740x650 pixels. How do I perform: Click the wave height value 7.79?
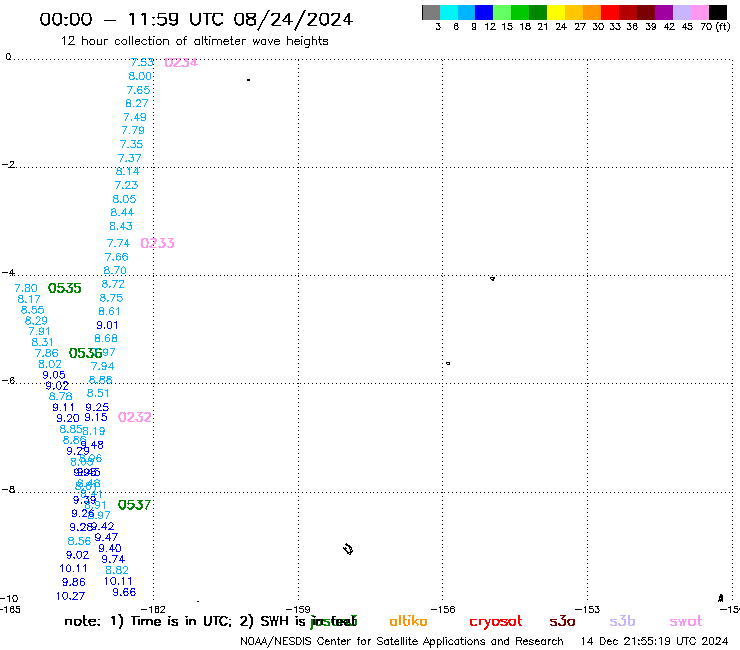click(133, 130)
